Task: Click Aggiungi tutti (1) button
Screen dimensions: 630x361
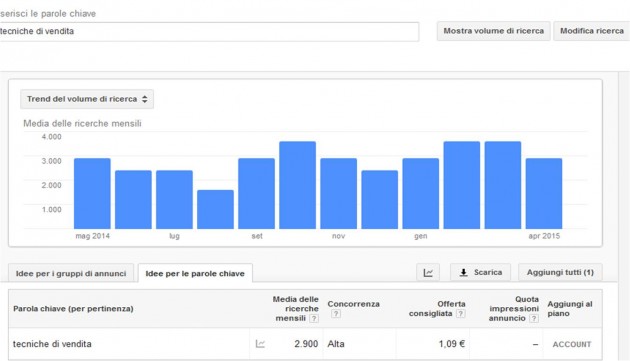Action: coord(560,273)
